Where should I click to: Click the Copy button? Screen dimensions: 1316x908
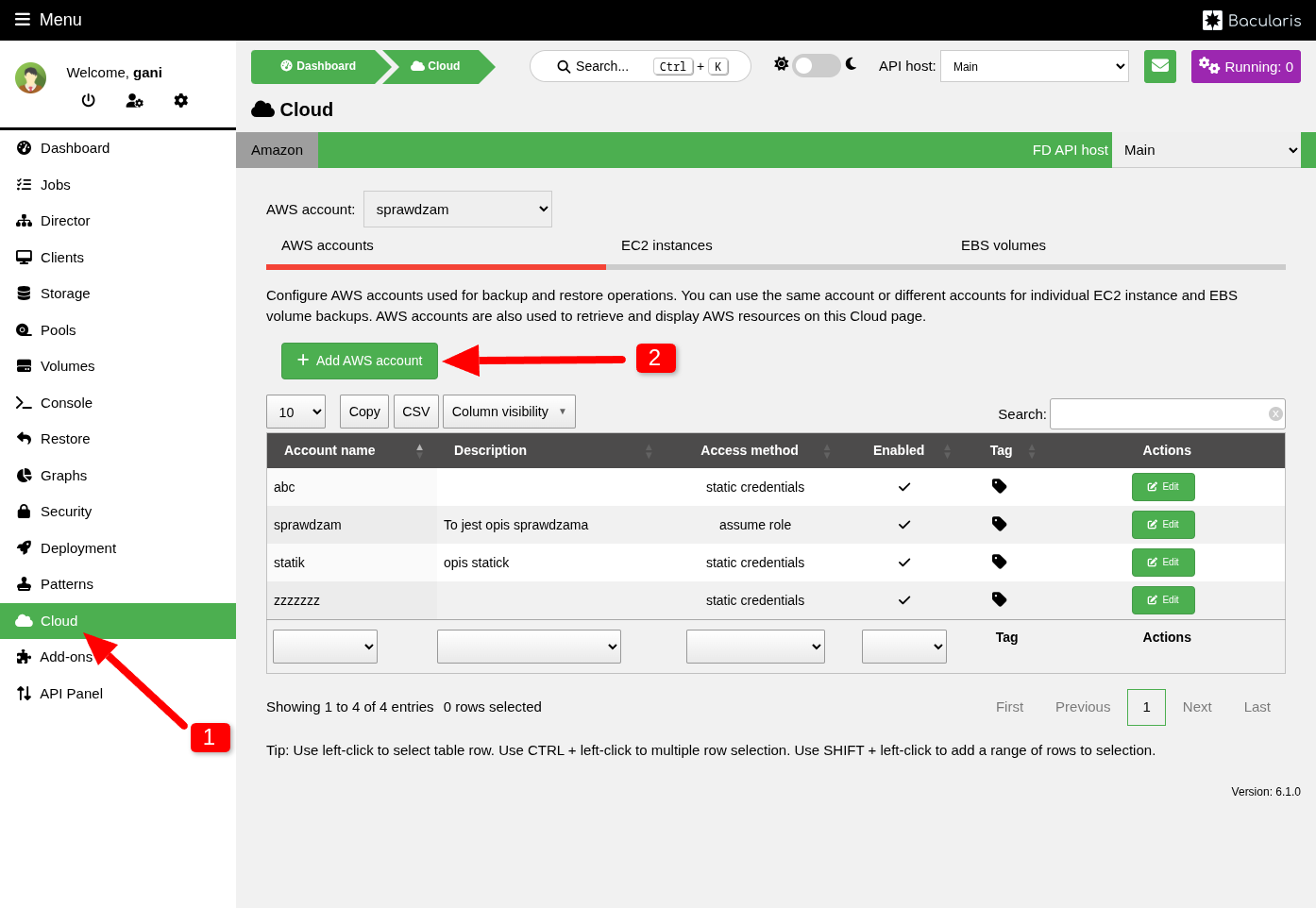tap(364, 412)
